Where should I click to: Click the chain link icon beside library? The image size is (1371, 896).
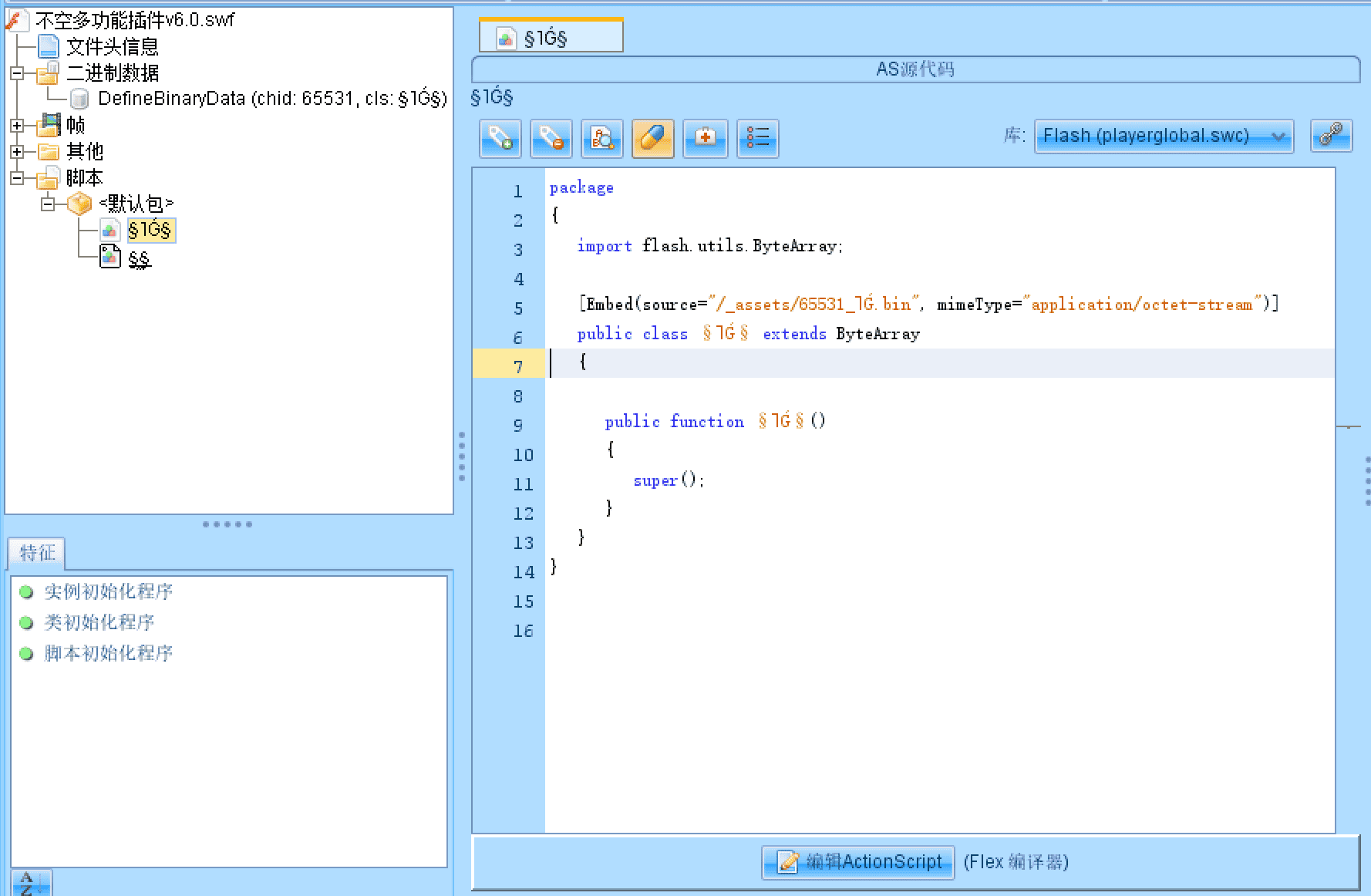[1331, 136]
